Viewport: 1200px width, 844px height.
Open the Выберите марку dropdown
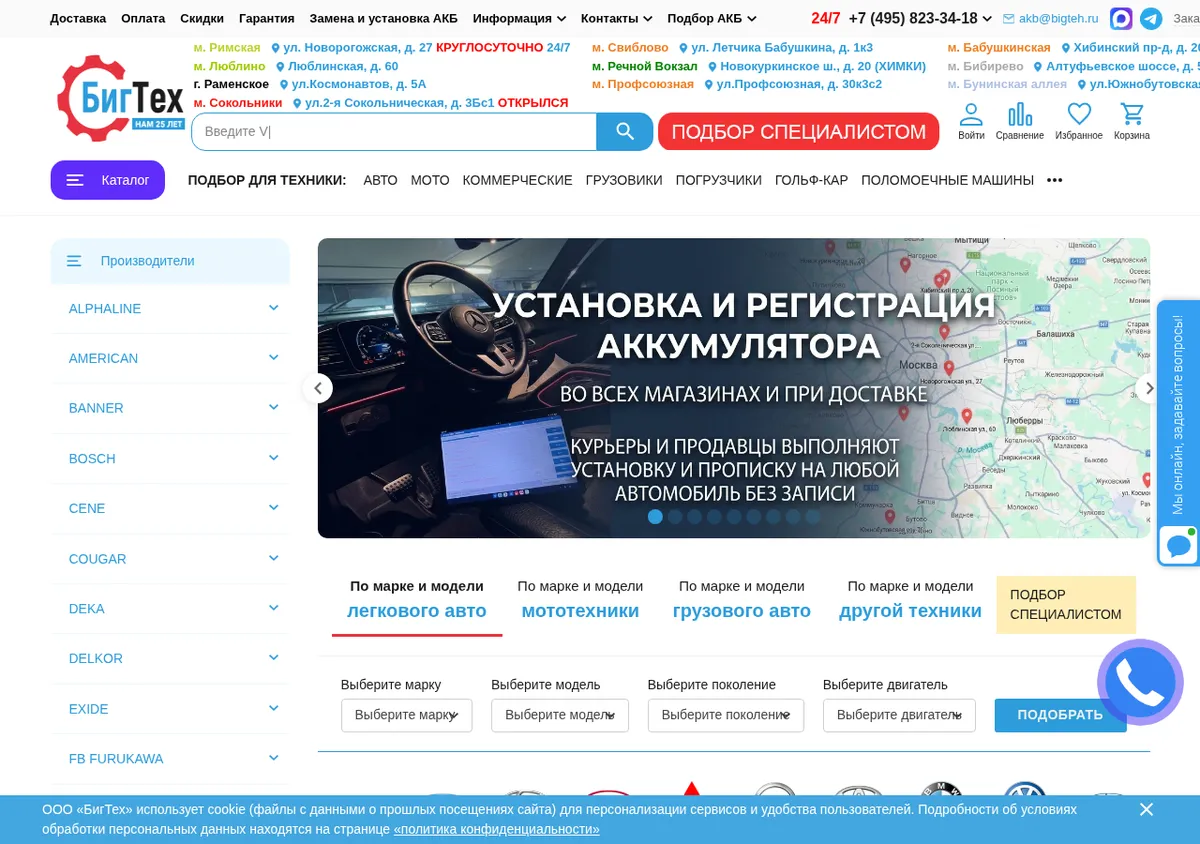point(406,715)
